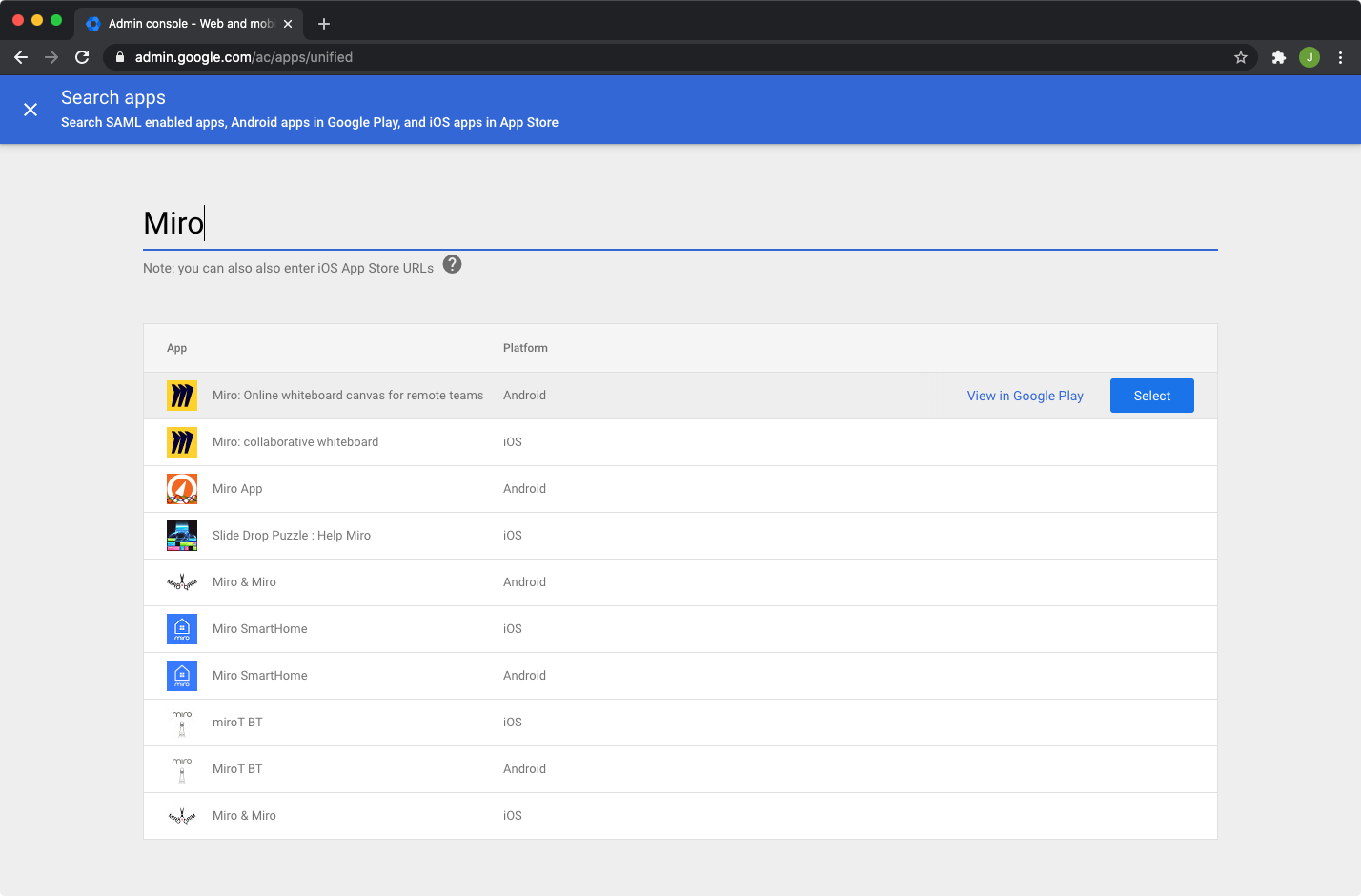
Task: Click Android platform cell for MiroT BT
Action: point(524,769)
